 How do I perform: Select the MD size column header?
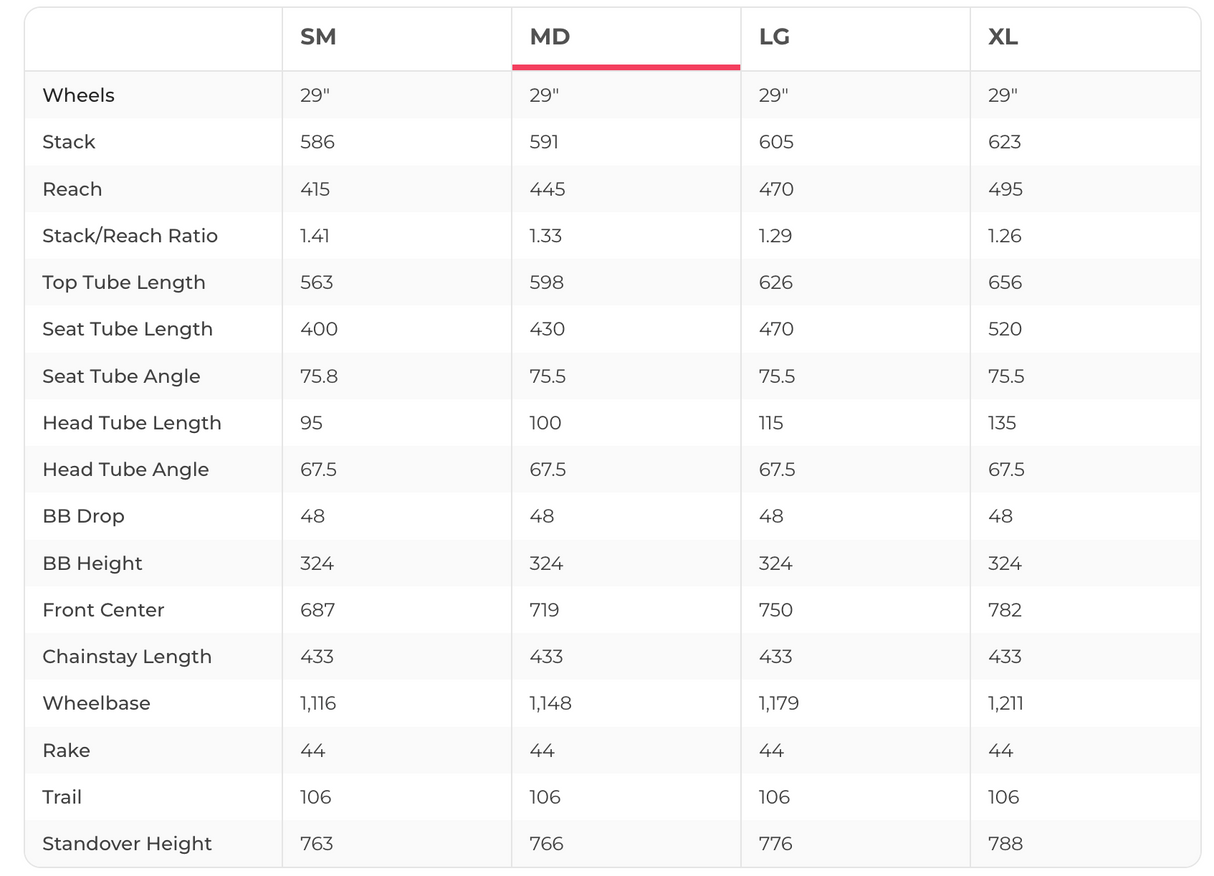click(550, 37)
